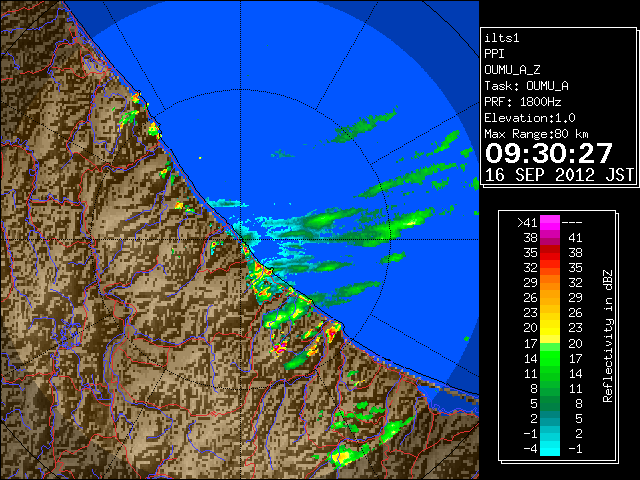Select the 'PPI' scan type text
This screenshot has width=640, height=480.
[494, 54]
